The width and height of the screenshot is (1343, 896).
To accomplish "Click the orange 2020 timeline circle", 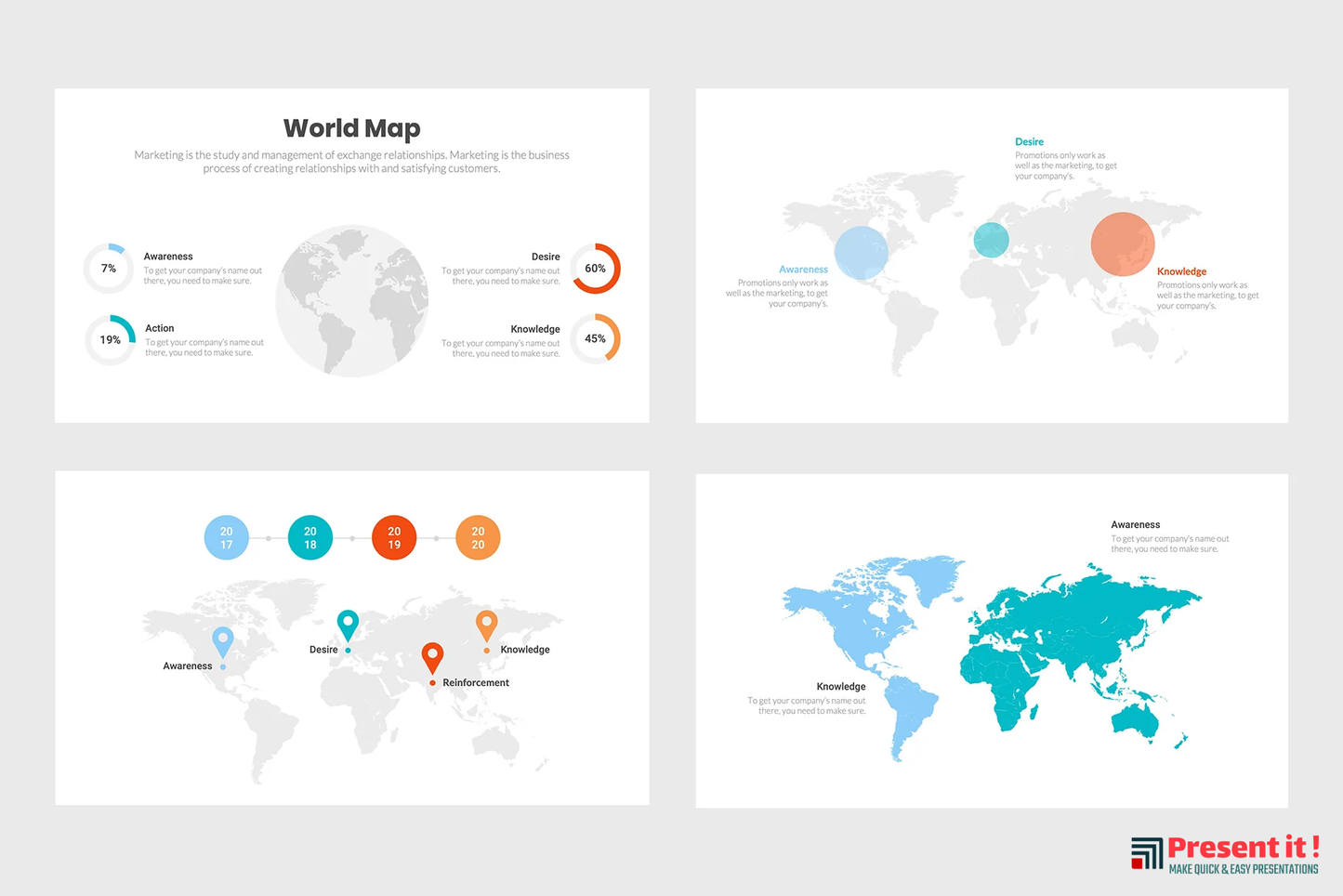I will [478, 538].
